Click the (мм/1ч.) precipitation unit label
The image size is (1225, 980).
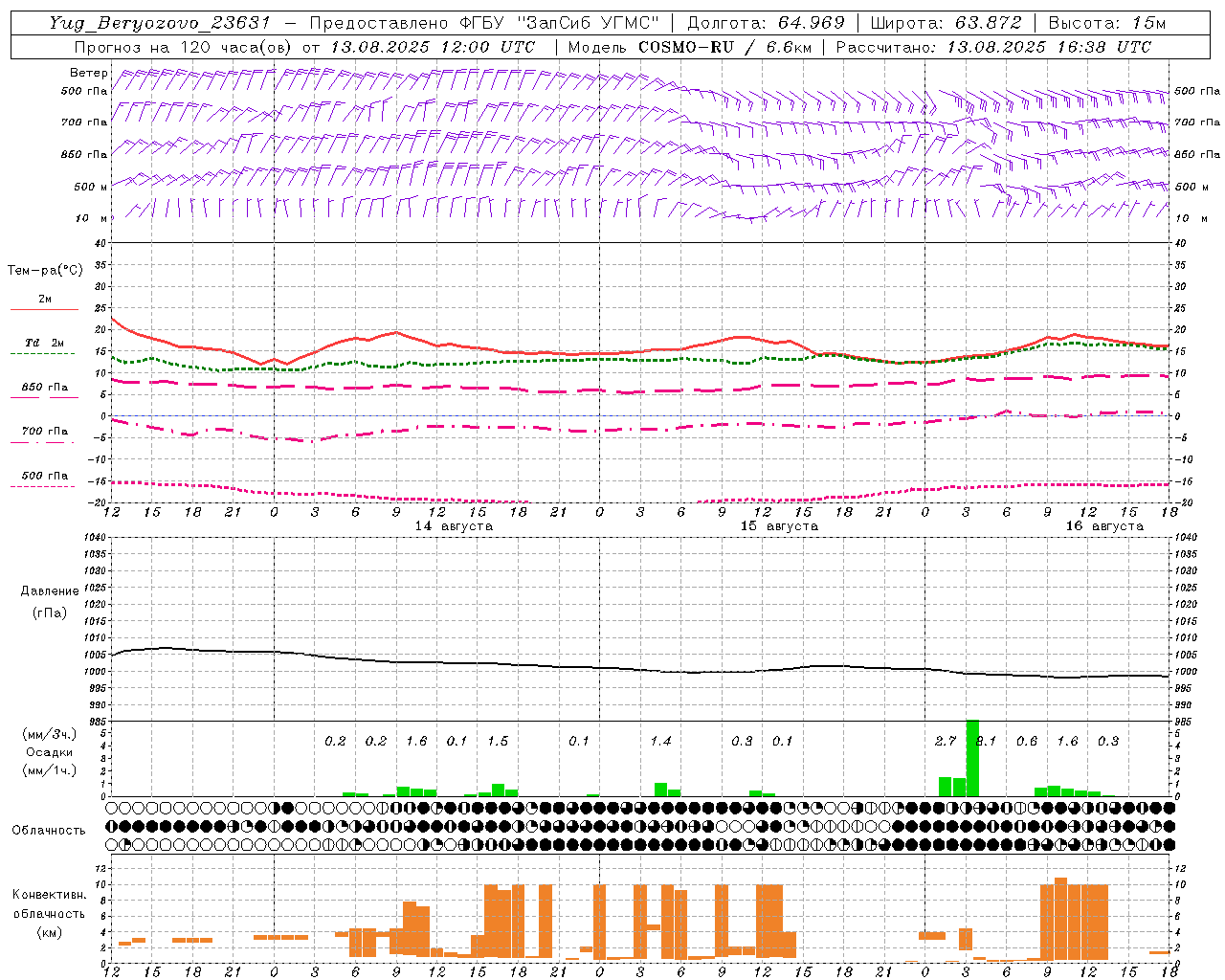(x=50, y=769)
